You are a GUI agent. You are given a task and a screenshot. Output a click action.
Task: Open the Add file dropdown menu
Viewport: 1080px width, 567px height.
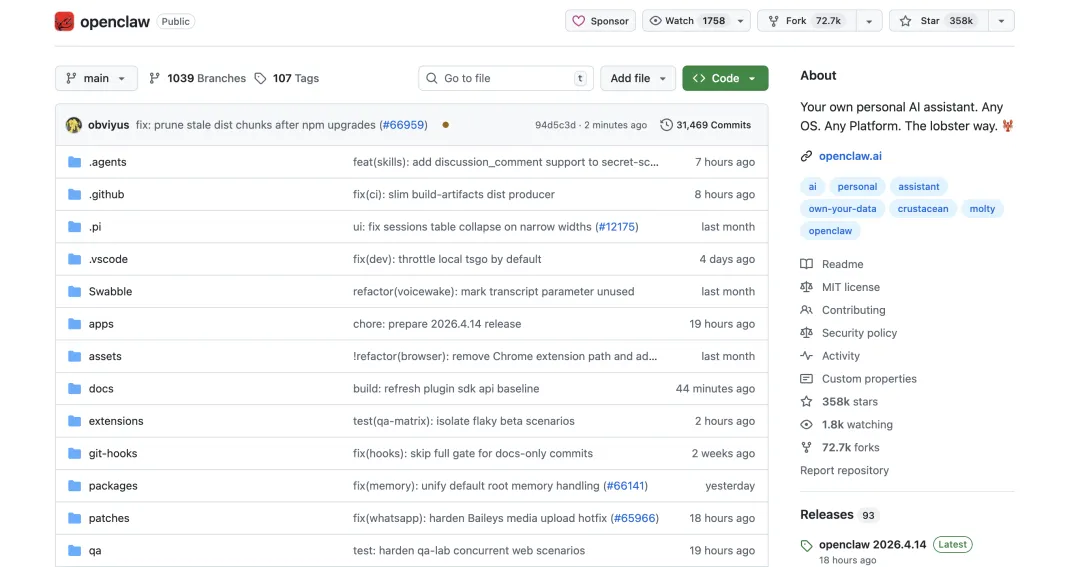pos(638,78)
